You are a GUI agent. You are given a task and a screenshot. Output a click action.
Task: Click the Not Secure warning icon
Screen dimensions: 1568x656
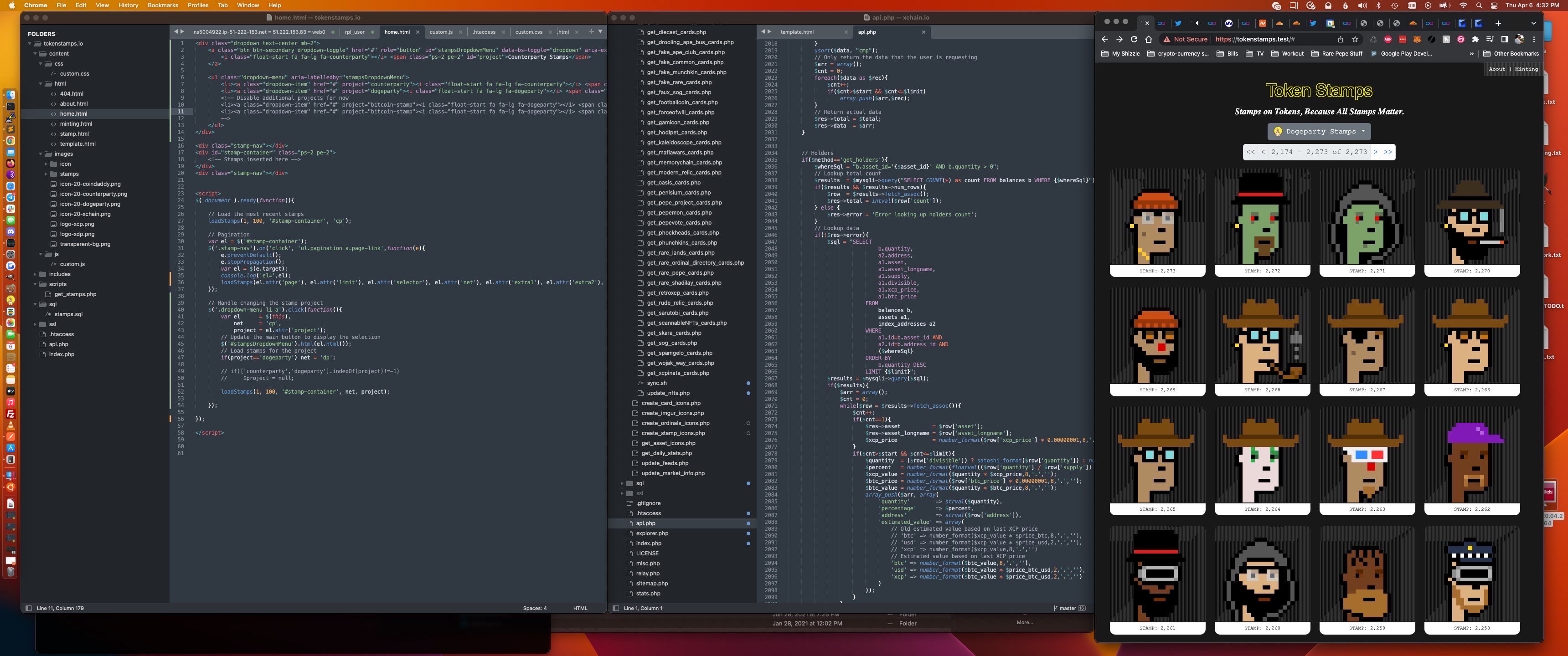click(1166, 39)
